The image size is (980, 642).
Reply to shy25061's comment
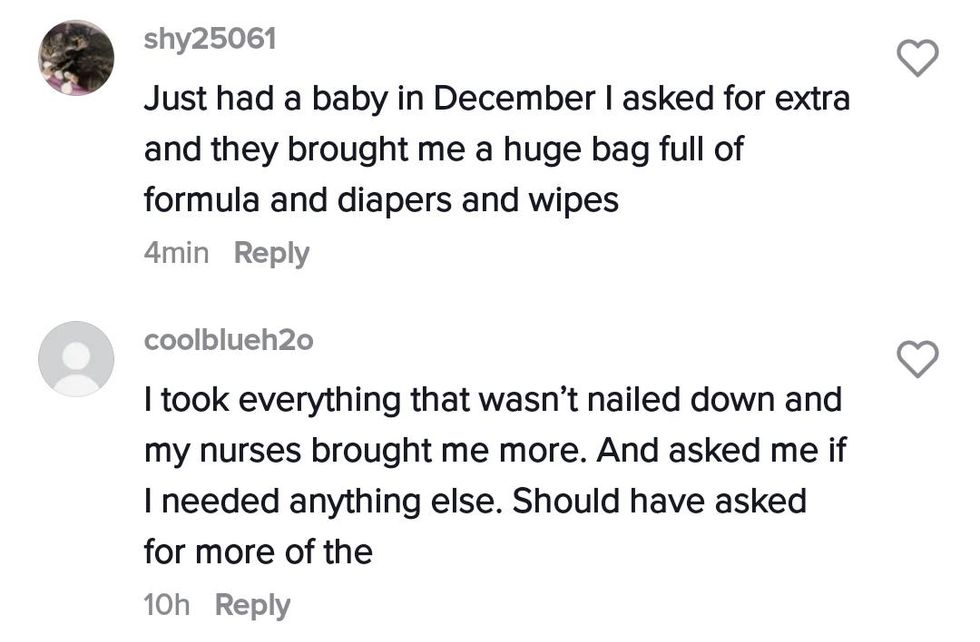pos(271,254)
